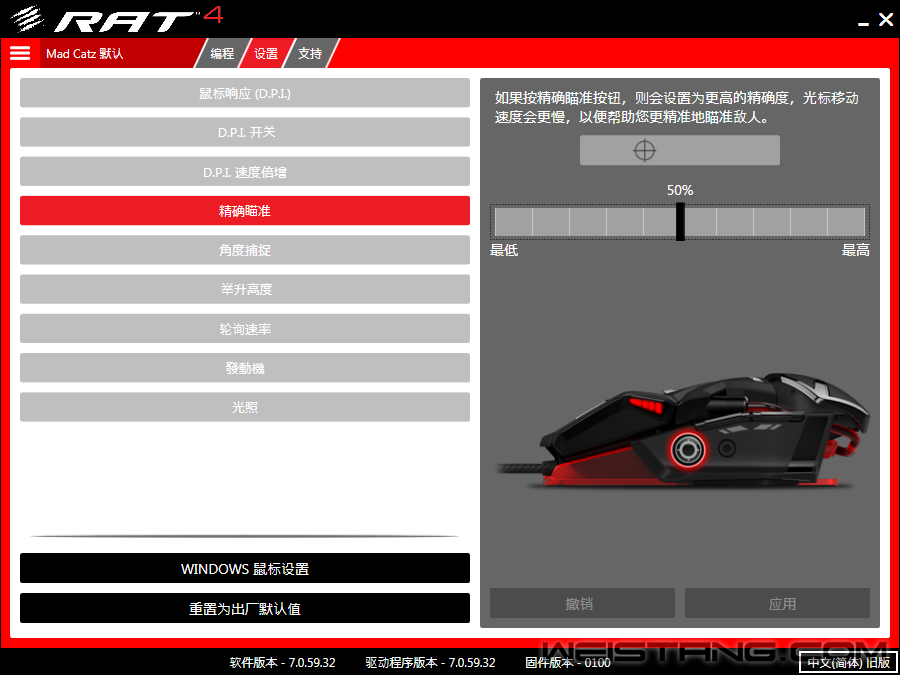
Task: Click the 固件版本 - 0100 text
Action: 568,662
